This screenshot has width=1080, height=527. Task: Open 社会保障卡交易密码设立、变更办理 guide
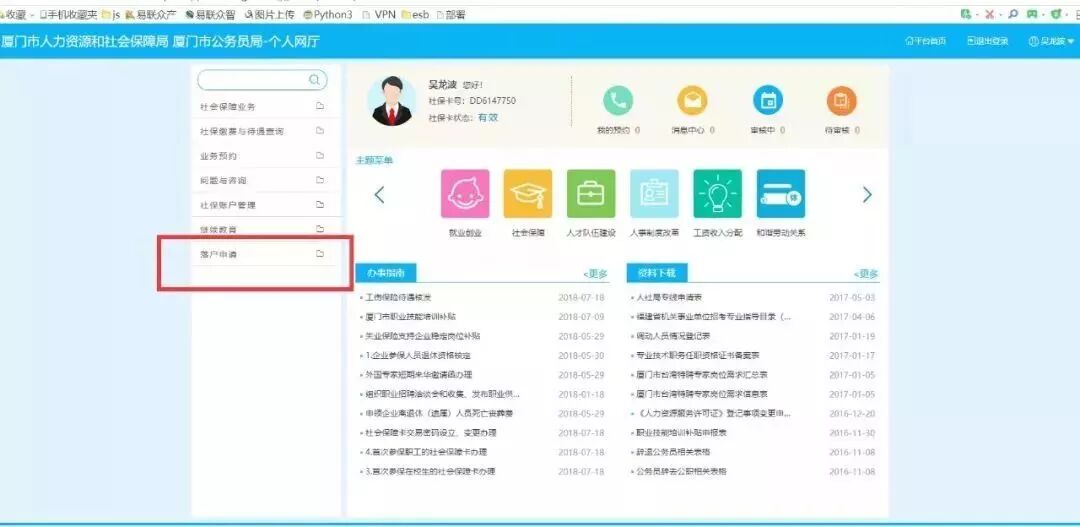[431, 433]
